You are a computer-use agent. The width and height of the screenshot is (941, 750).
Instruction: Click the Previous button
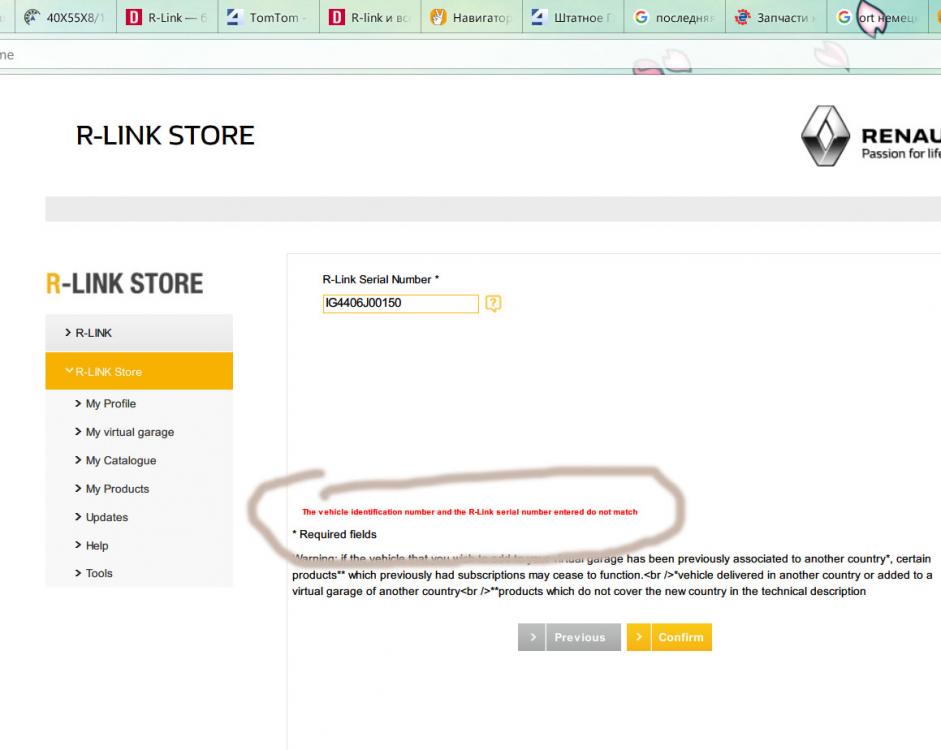point(570,637)
